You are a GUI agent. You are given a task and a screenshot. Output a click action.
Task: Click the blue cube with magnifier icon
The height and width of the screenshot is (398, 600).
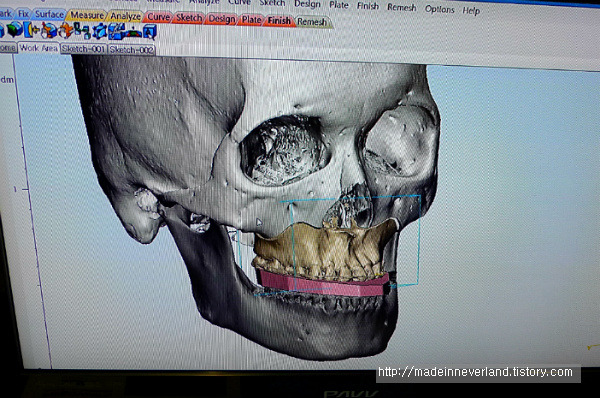(x=150, y=32)
